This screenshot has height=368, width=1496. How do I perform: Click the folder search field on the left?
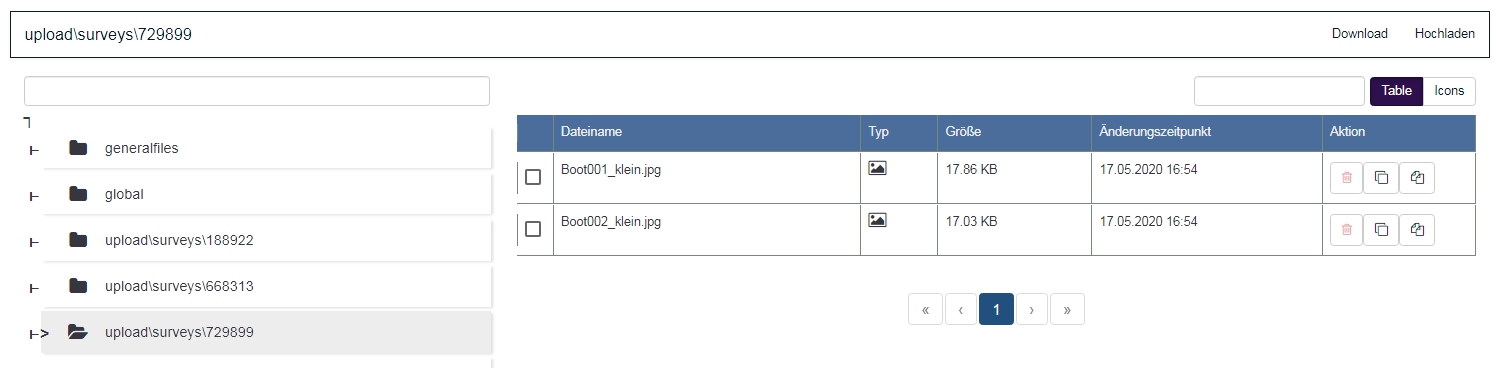257,91
